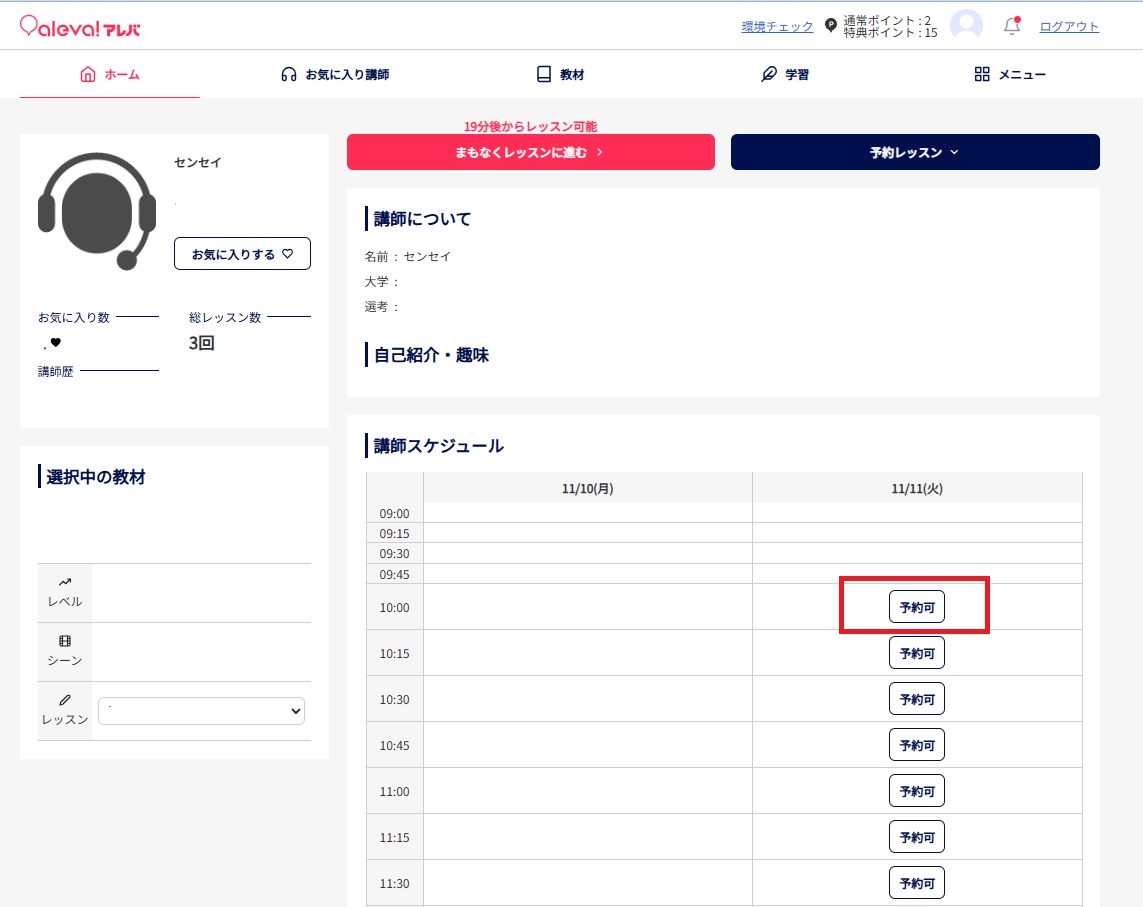Screen dimensions: 1143x907
Task: Book the 10:00 予約可 slot
Action: 916,607
